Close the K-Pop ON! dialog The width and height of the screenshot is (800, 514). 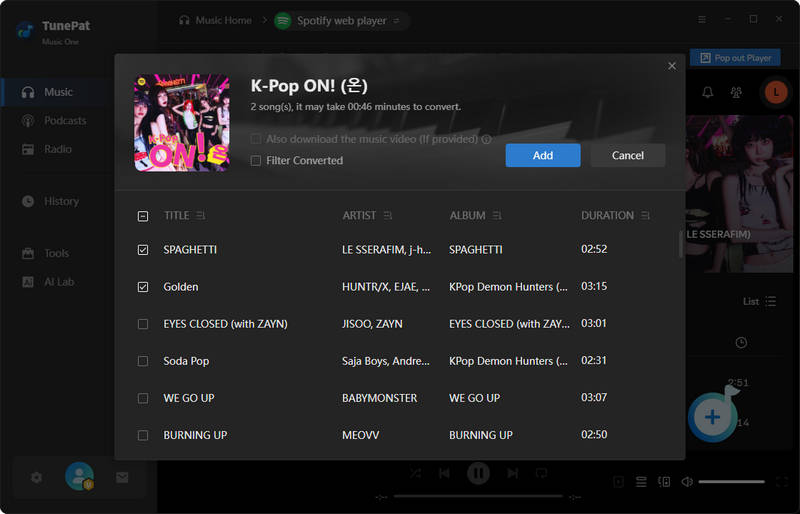[672, 66]
